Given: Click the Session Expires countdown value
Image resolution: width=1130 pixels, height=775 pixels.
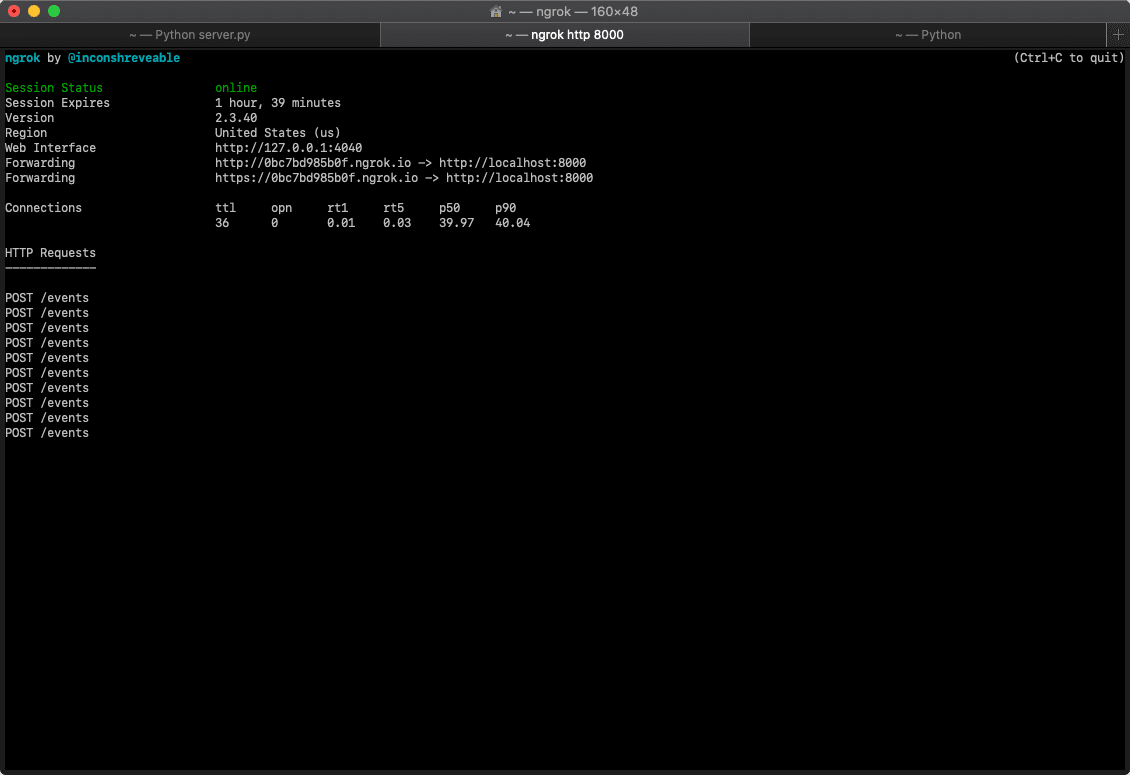Looking at the screenshot, I should tap(278, 102).
